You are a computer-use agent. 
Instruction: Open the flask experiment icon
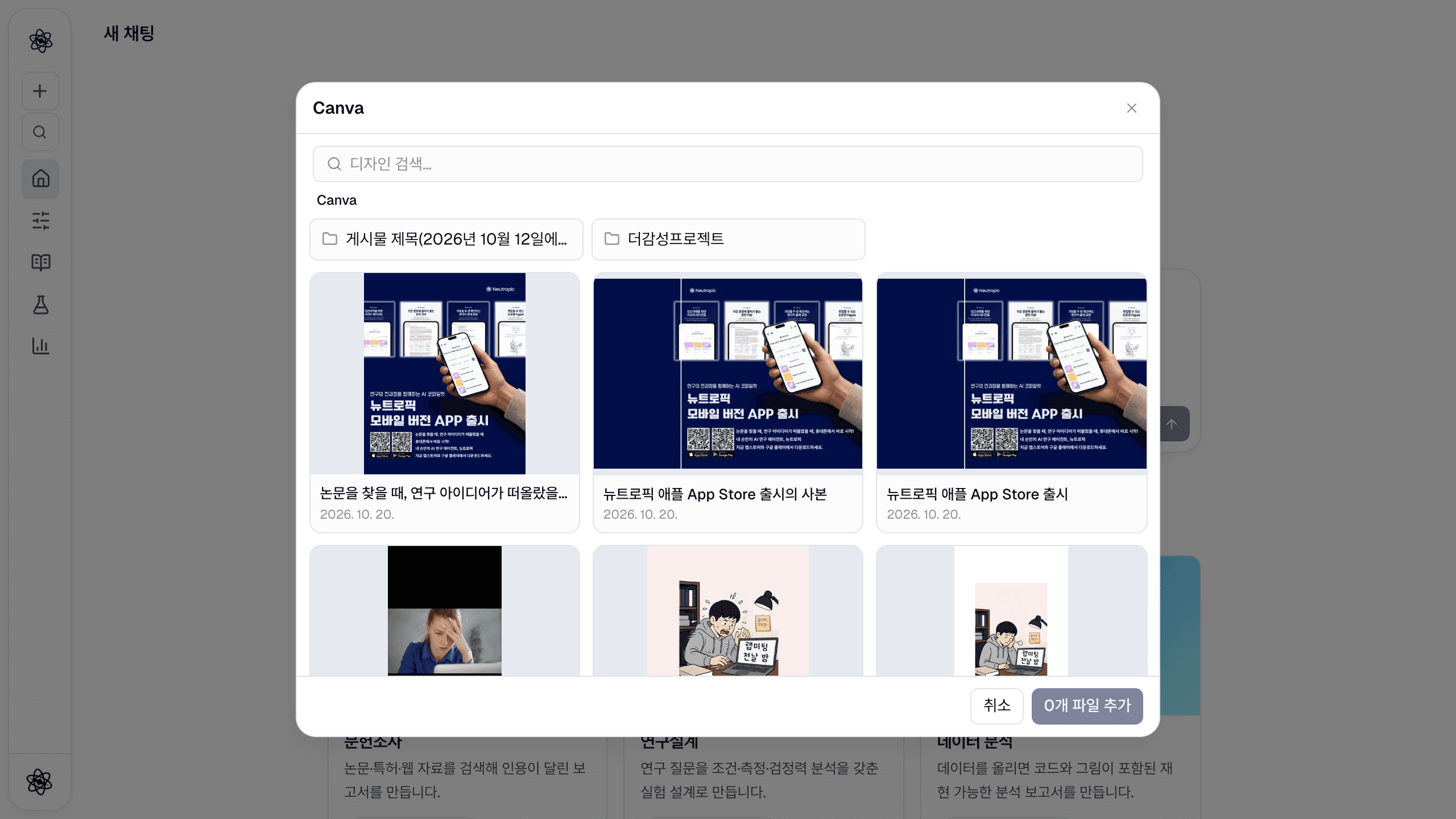tap(40, 304)
